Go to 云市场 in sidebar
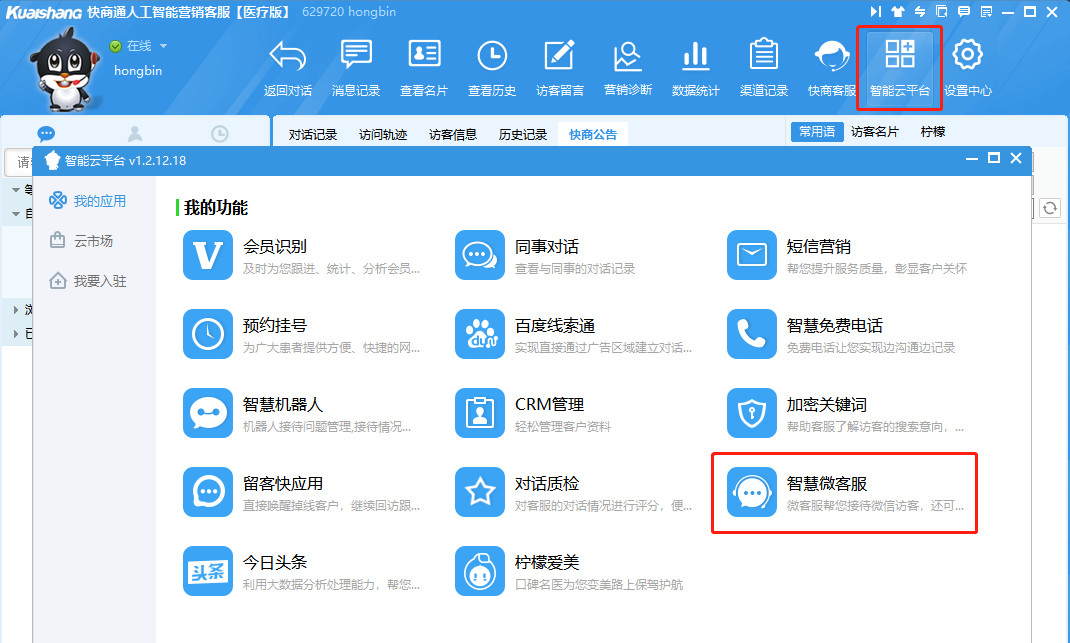 92,241
